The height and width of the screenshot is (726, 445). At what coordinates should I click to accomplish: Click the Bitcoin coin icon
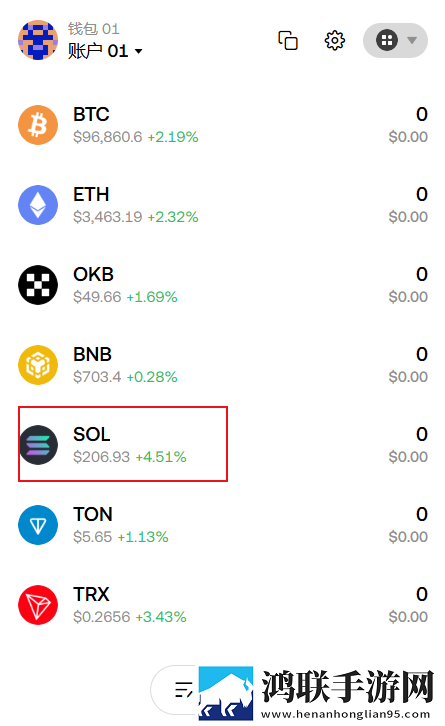click(38, 125)
